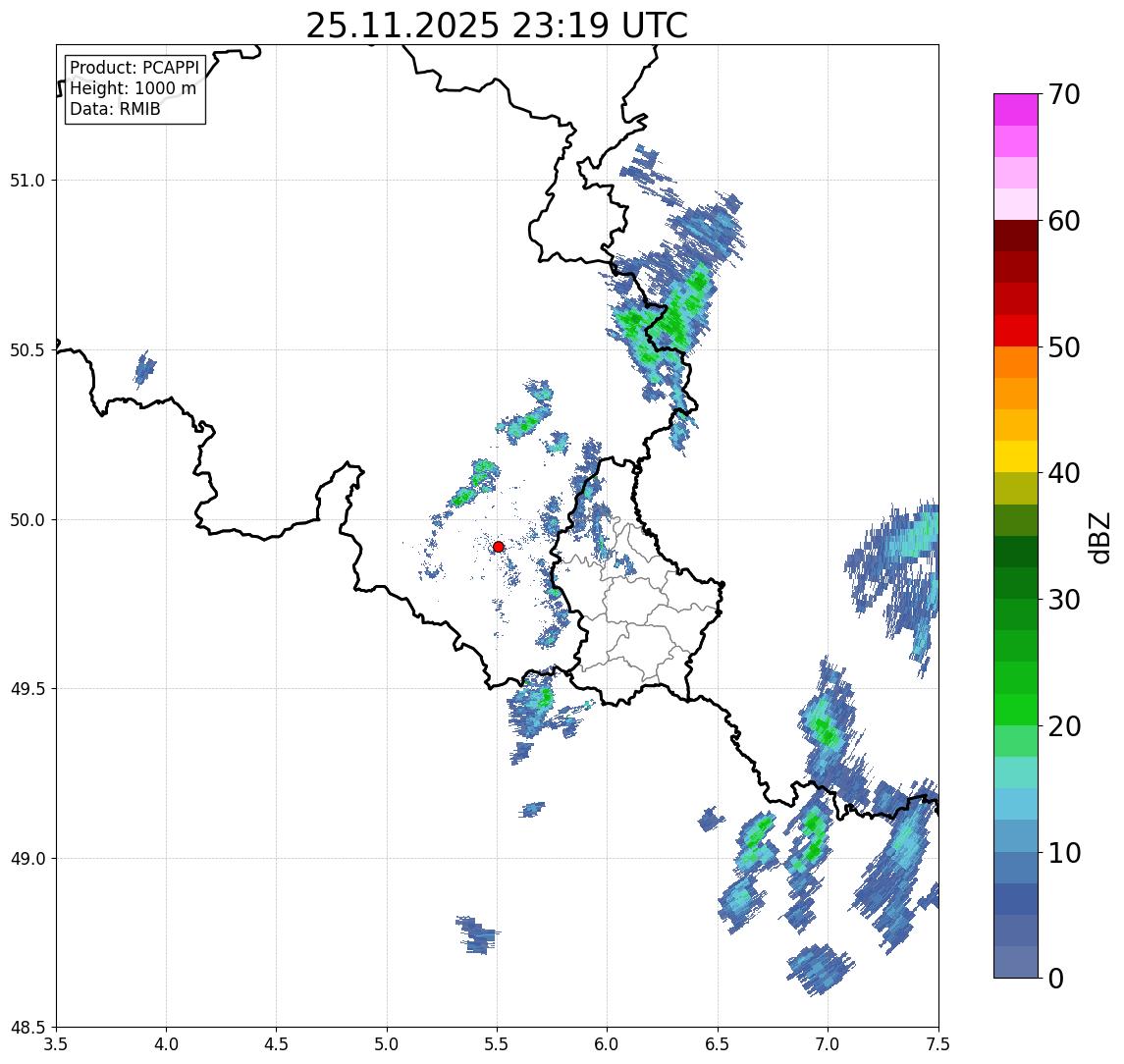Click the latitude axis label 48.5
Screen dimensions: 1124x1064
(x=27, y=1028)
